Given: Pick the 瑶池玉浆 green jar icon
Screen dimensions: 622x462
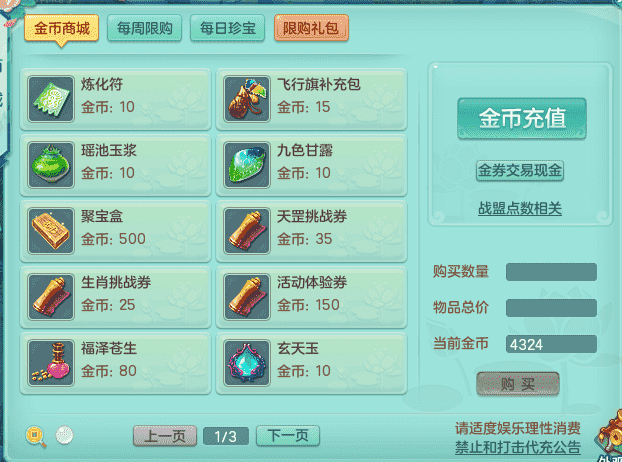Looking at the screenshot, I should click(x=51, y=165).
